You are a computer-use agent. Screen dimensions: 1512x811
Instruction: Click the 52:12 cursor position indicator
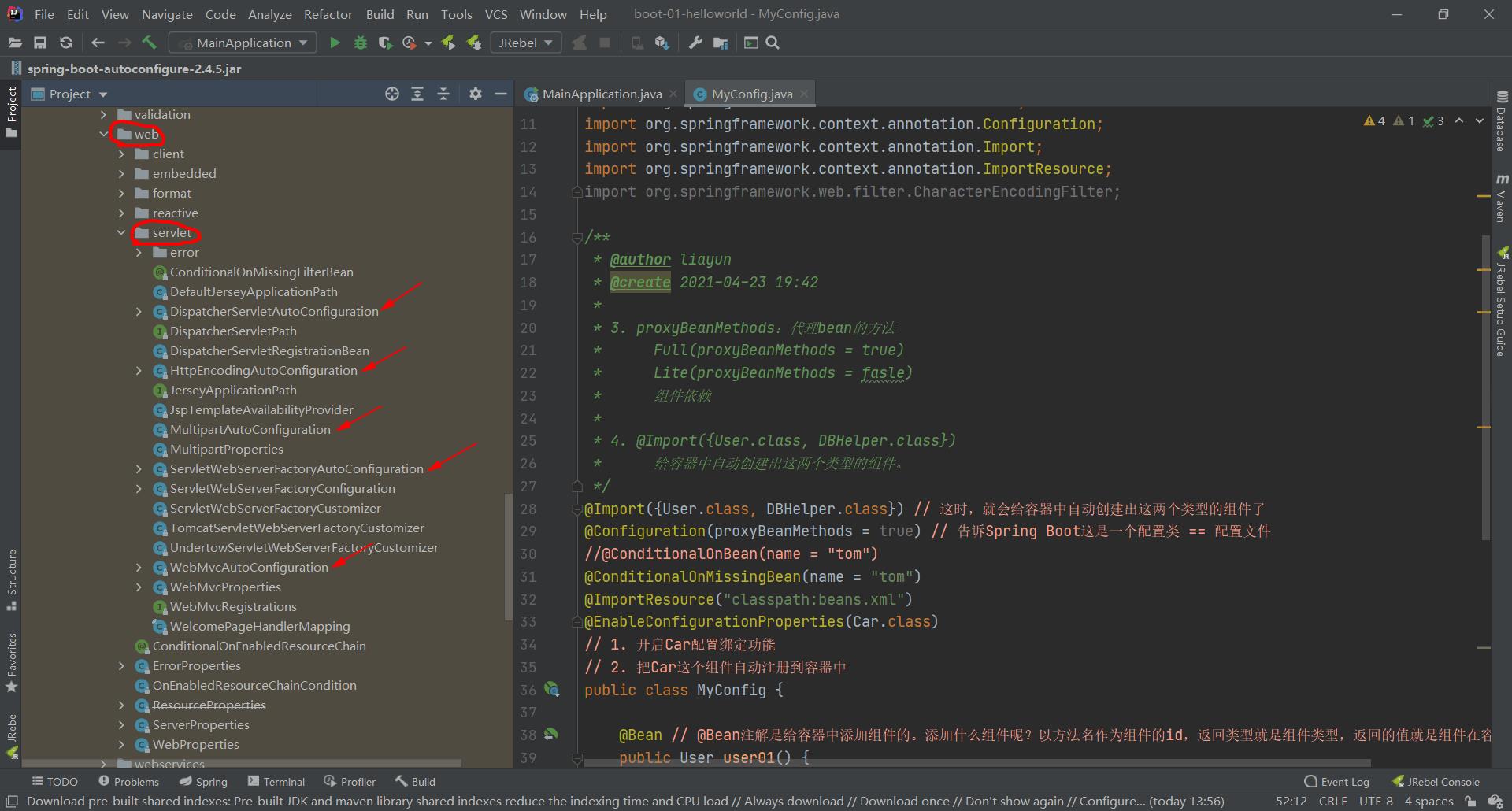(x=1291, y=802)
